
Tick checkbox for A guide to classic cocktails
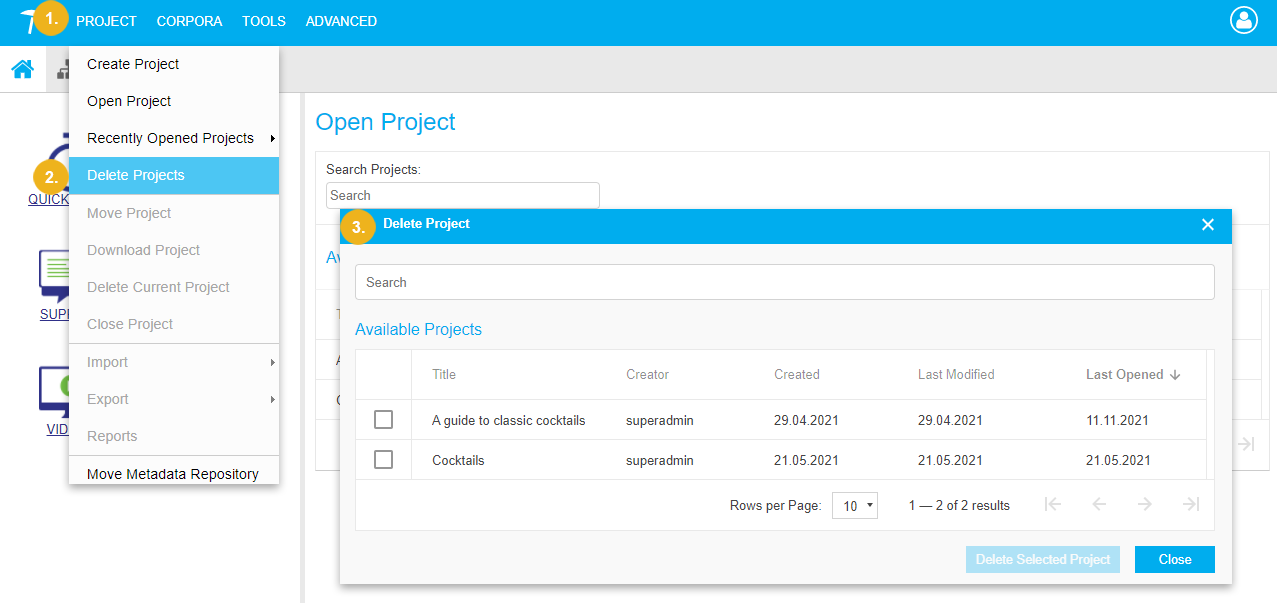point(383,420)
